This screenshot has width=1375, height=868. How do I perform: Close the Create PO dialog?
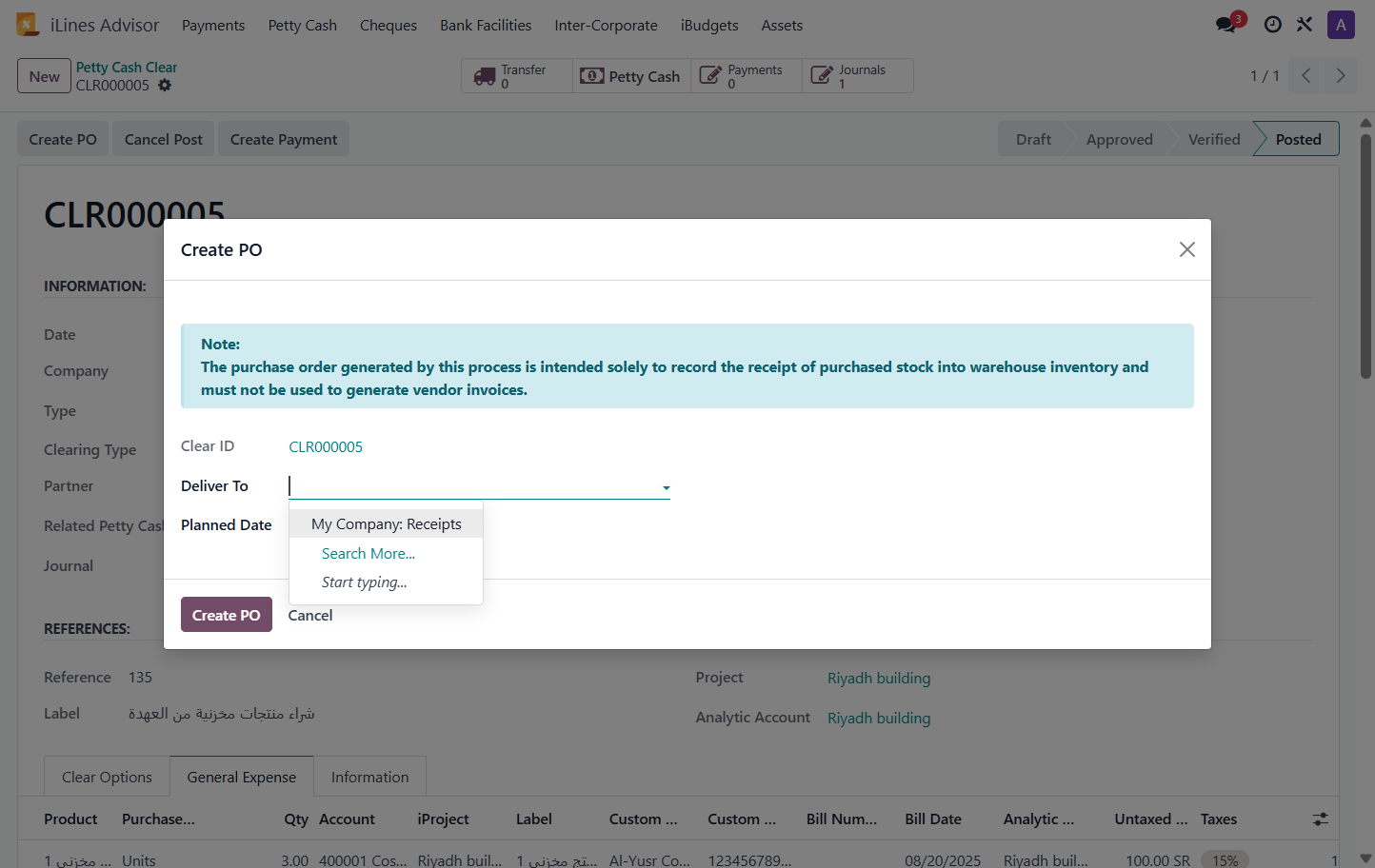pos(1186,249)
